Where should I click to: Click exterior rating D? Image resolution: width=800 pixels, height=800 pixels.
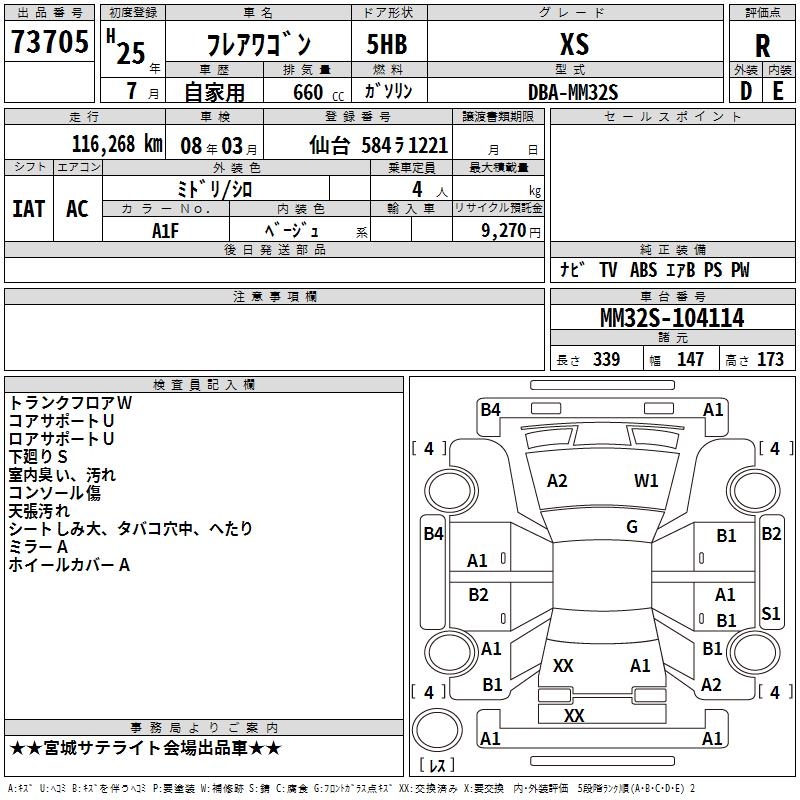point(746,91)
